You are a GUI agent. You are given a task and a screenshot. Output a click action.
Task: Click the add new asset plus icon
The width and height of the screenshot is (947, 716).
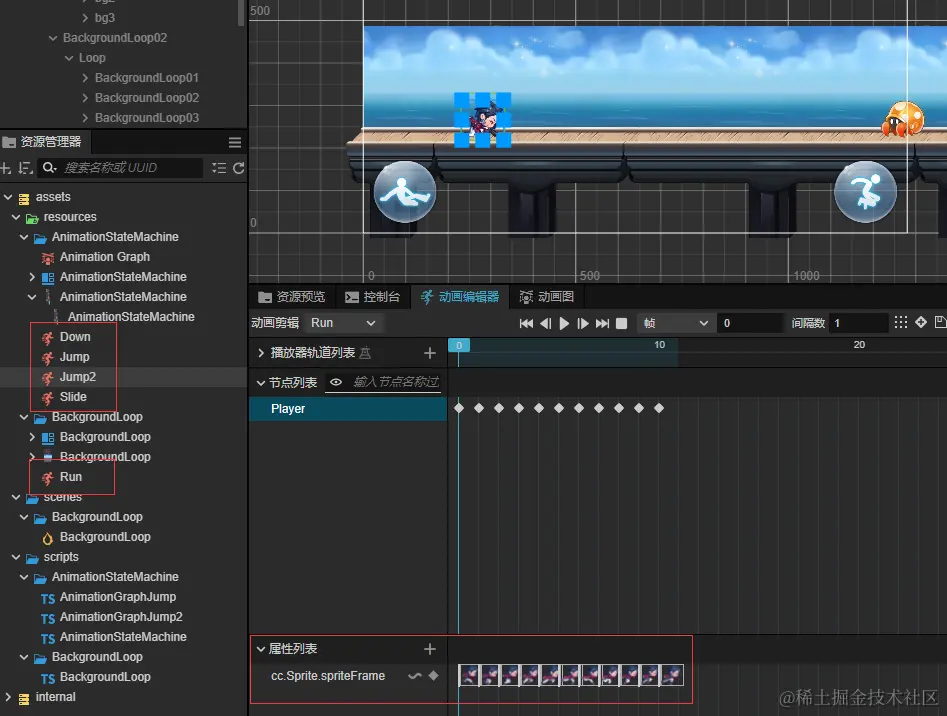[6, 168]
